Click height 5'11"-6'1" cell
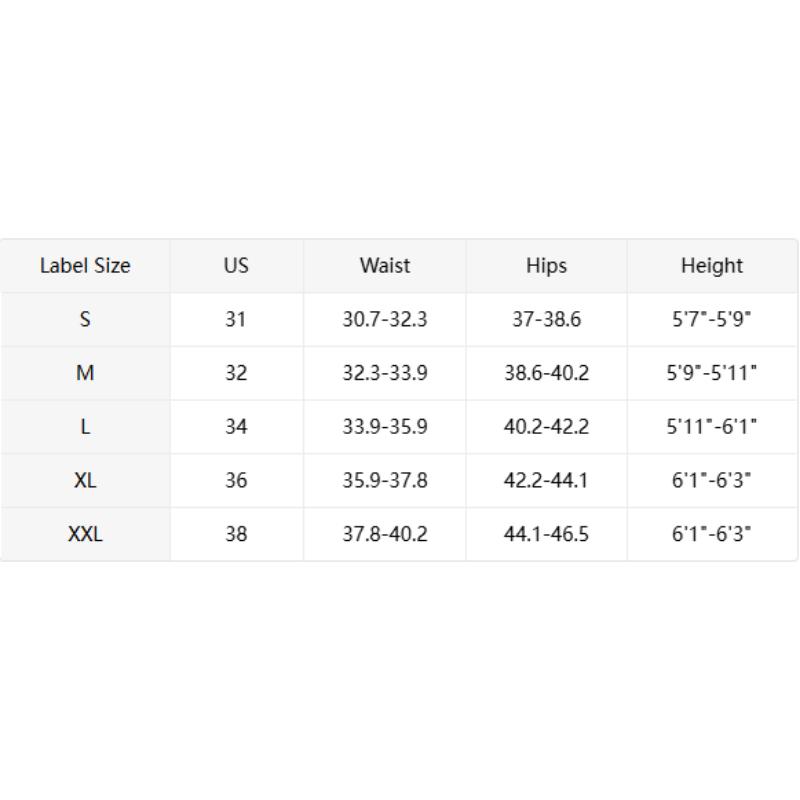 pos(711,427)
